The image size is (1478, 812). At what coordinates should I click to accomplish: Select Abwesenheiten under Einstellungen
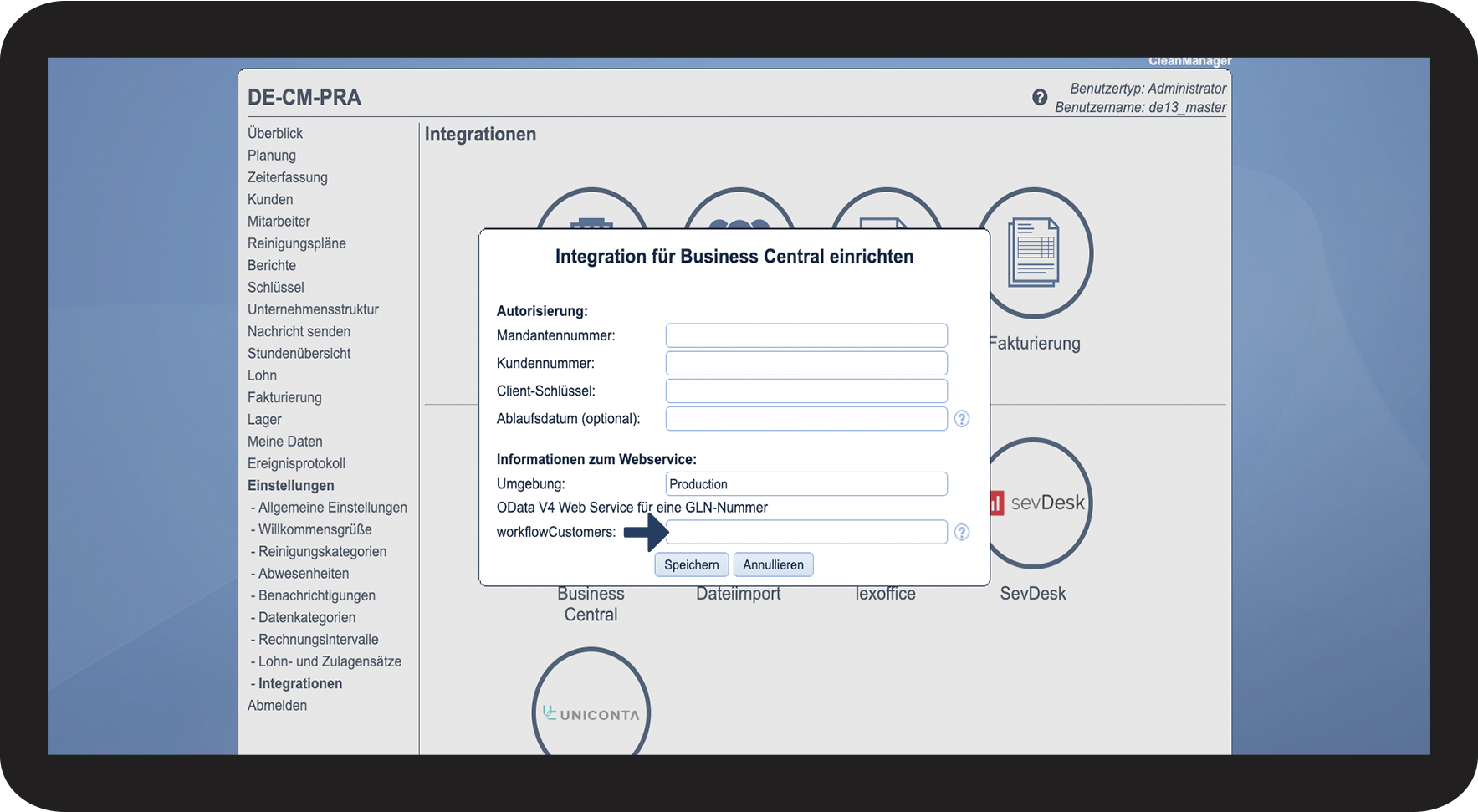(304, 574)
